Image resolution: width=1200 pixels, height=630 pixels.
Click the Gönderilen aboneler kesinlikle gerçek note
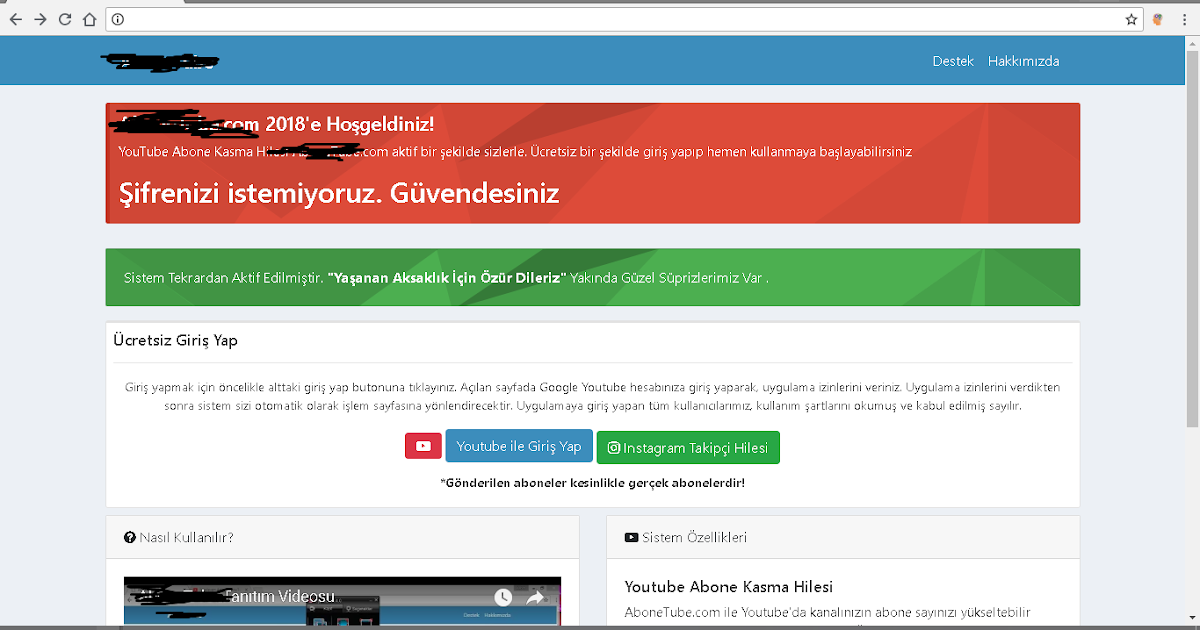click(592, 483)
